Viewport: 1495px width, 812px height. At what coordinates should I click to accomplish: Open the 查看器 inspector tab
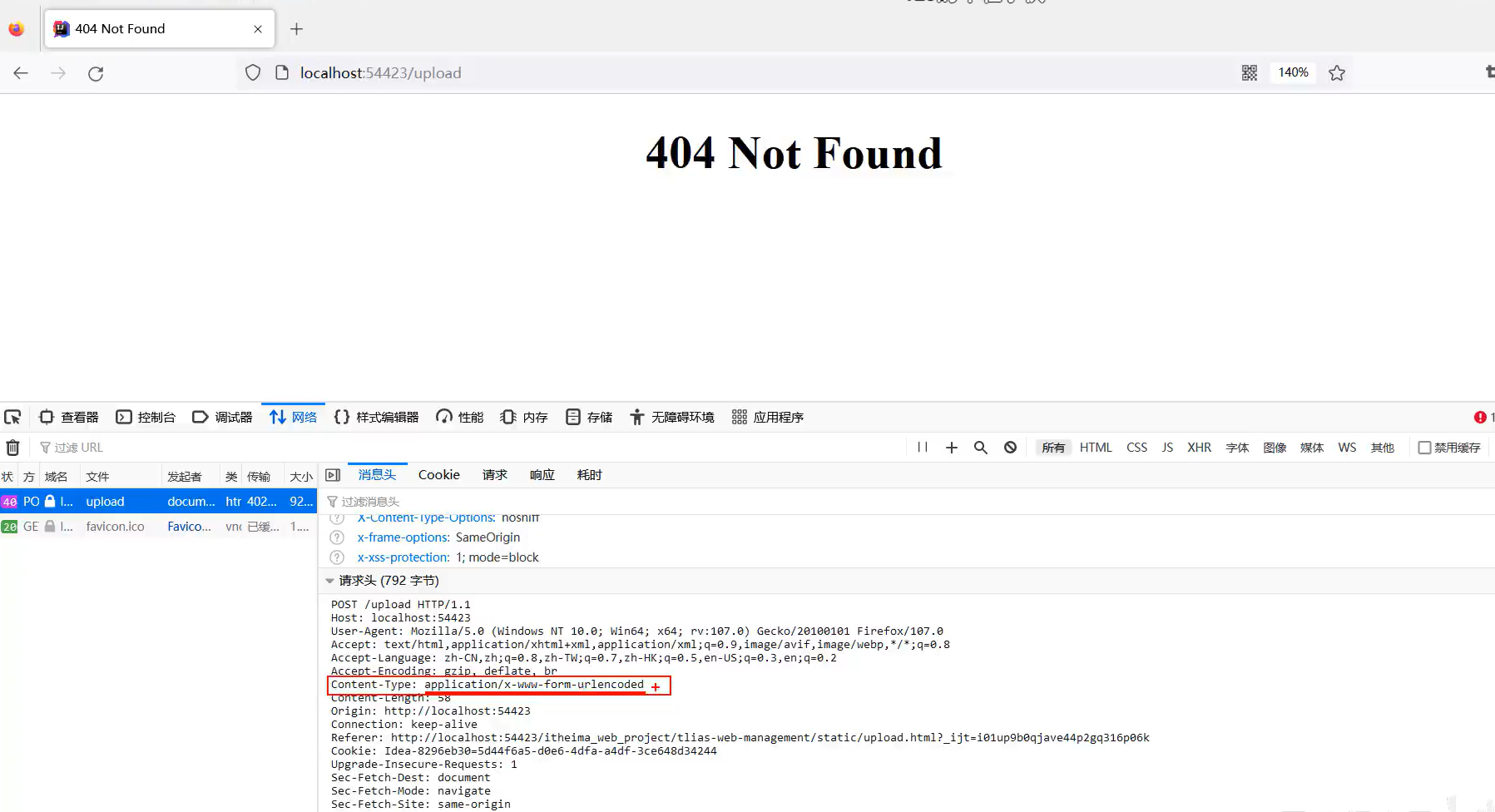(69, 417)
